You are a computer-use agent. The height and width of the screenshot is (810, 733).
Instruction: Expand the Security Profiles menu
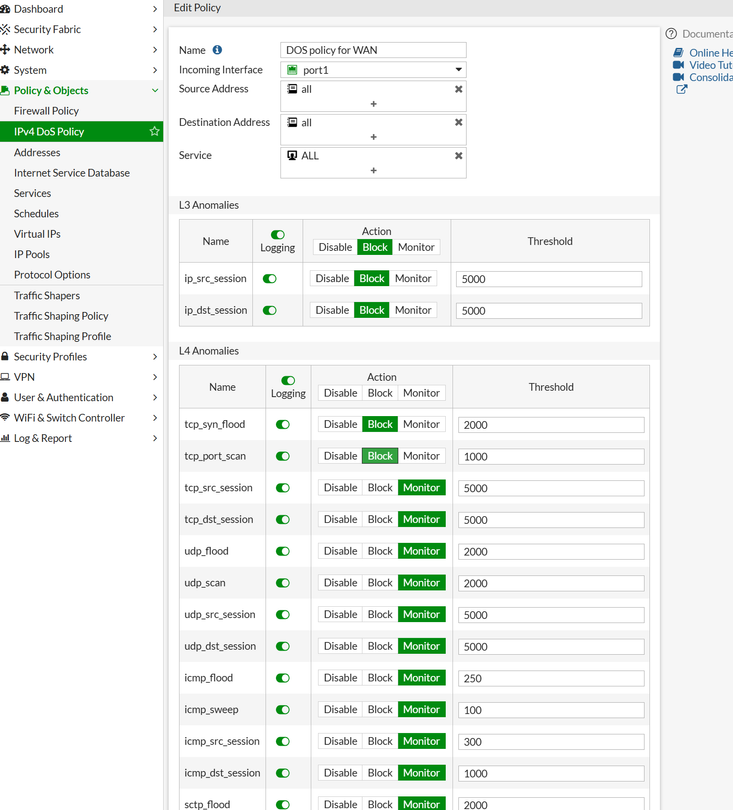click(x=80, y=356)
